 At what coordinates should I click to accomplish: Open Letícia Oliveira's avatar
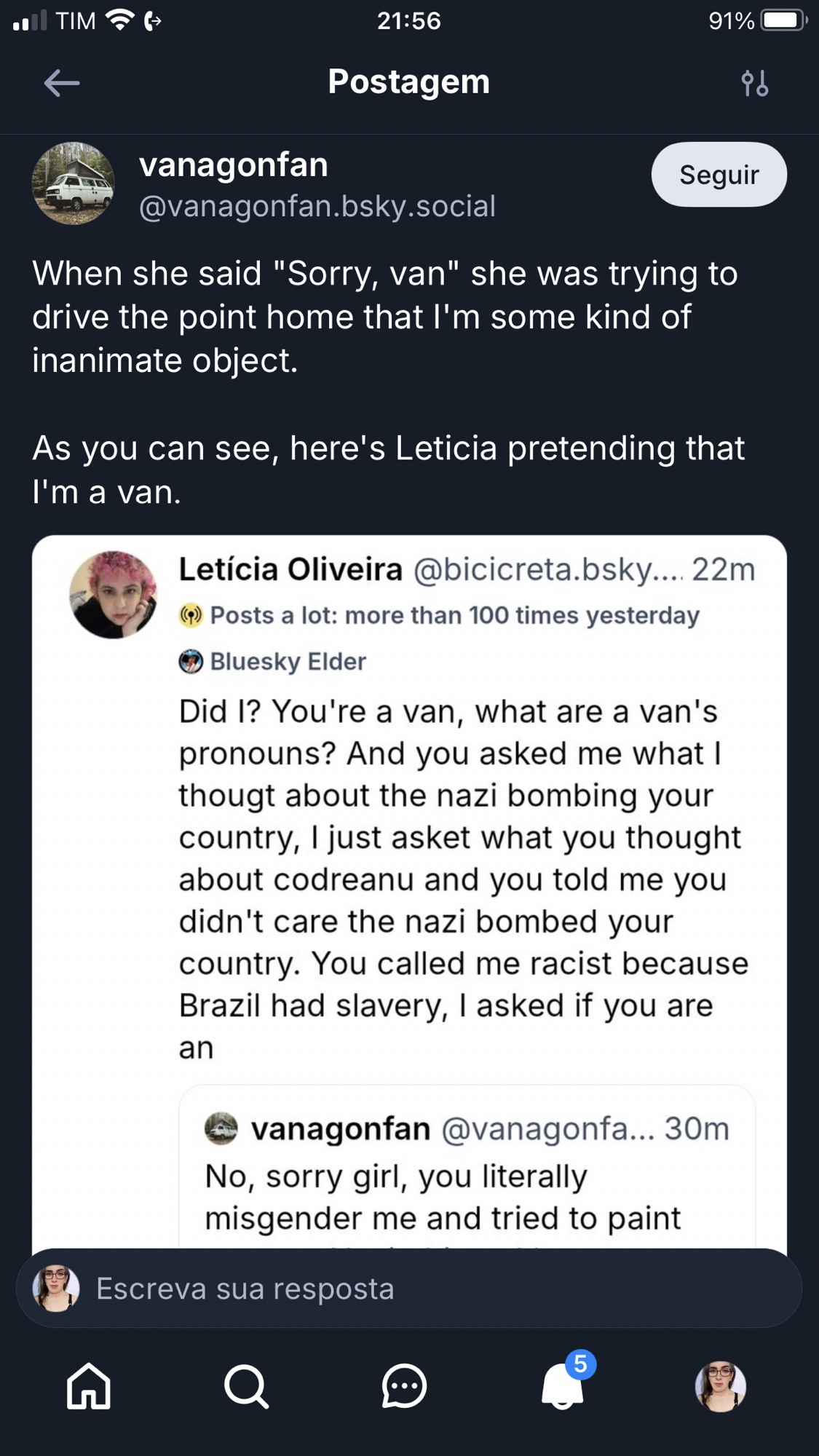click(x=113, y=595)
